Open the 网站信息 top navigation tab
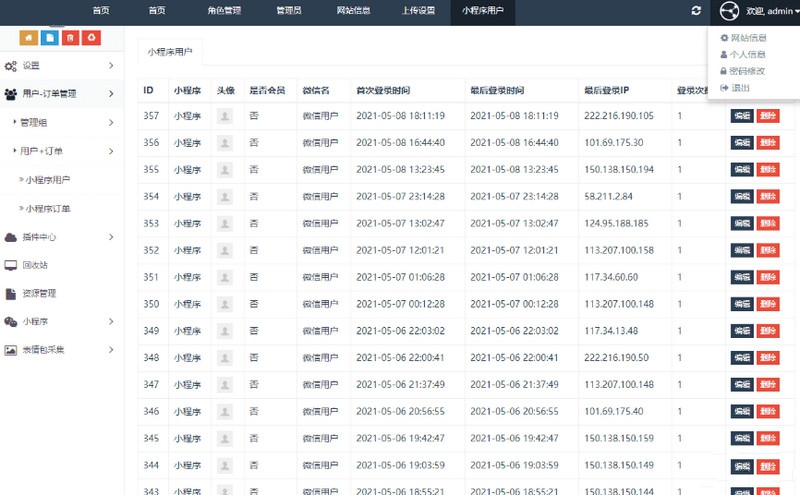 point(353,10)
